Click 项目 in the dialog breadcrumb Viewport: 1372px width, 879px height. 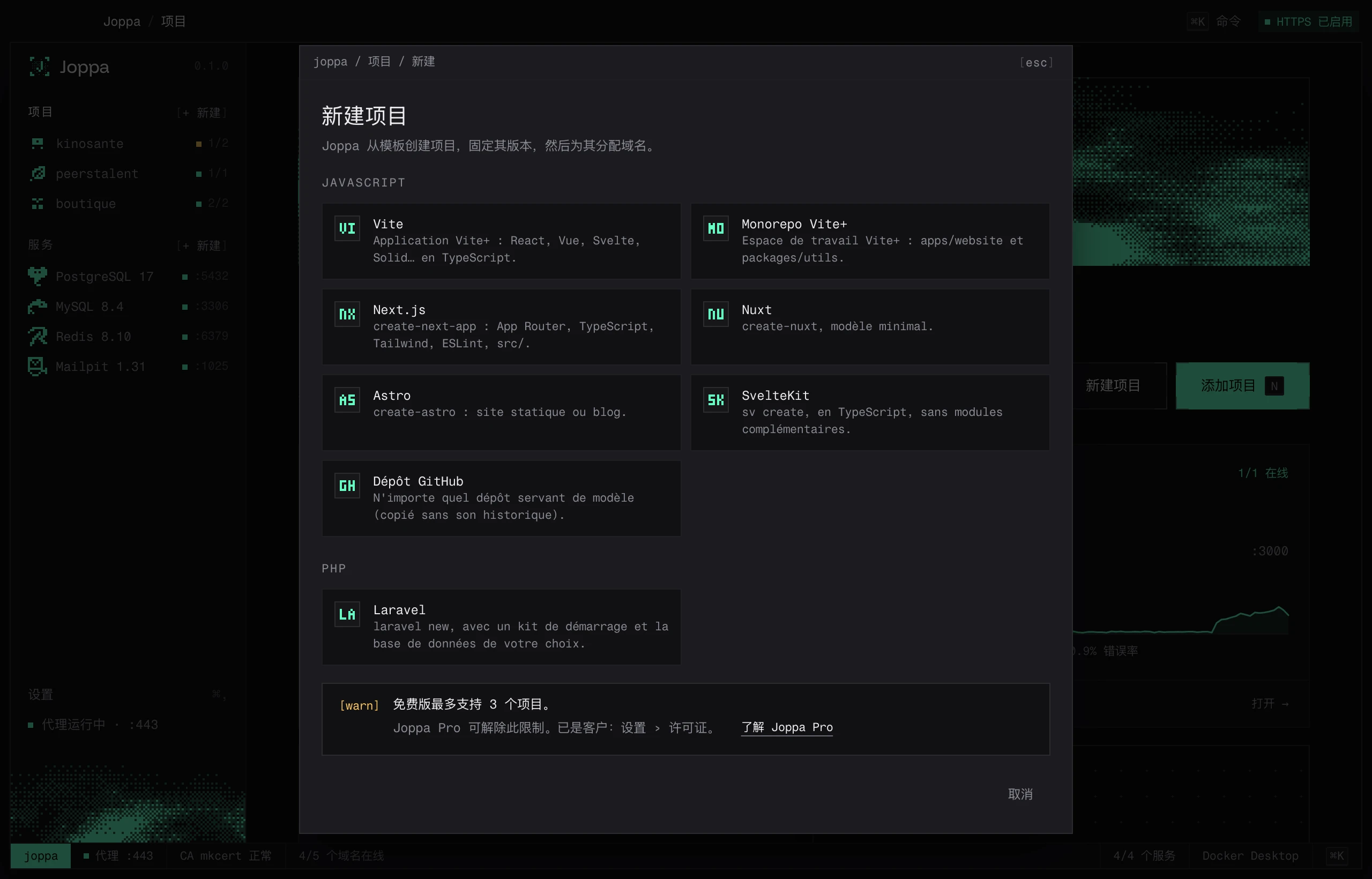pos(379,62)
